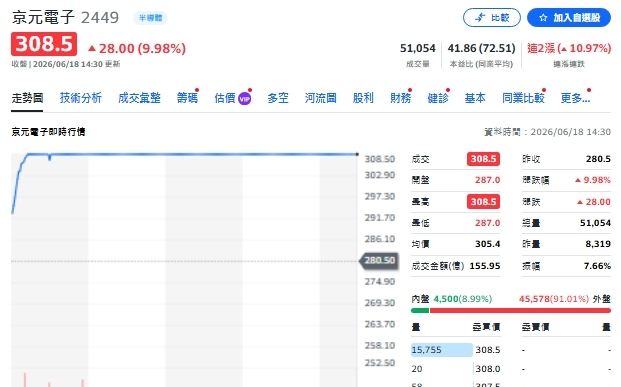This screenshot has height=387, width=621.
Task: Click the purple VIP badge icon
Action: point(244,99)
